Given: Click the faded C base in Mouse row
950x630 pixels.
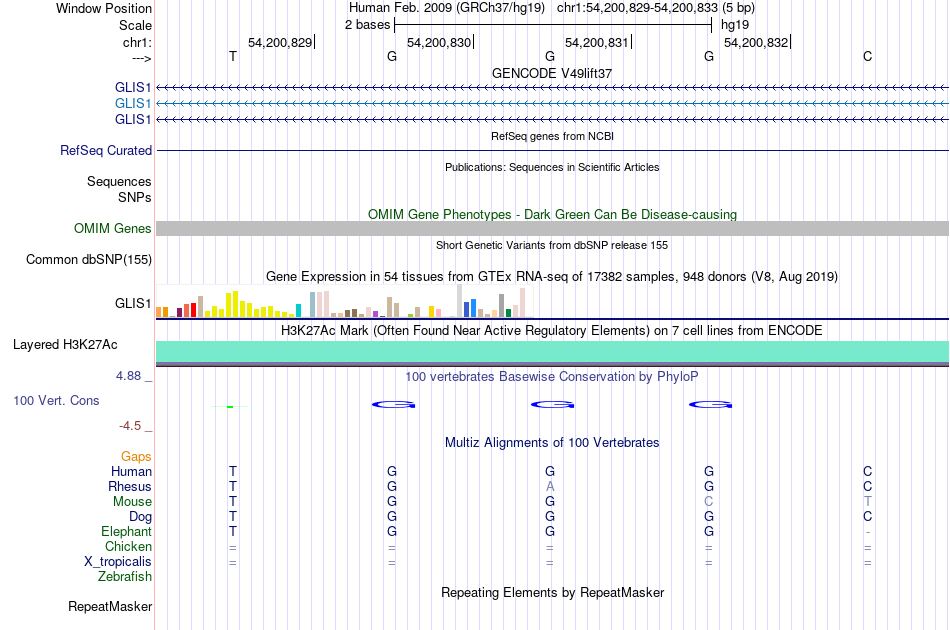Looking at the screenshot, I should coord(709,502).
